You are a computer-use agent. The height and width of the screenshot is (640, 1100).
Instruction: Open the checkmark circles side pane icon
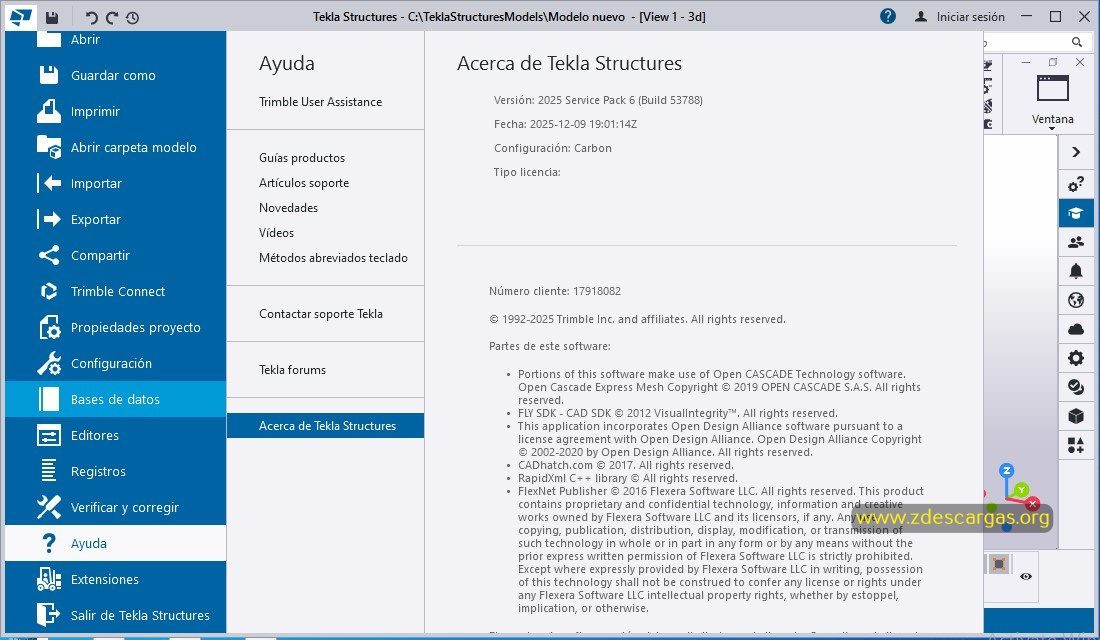(x=1076, y=387)
